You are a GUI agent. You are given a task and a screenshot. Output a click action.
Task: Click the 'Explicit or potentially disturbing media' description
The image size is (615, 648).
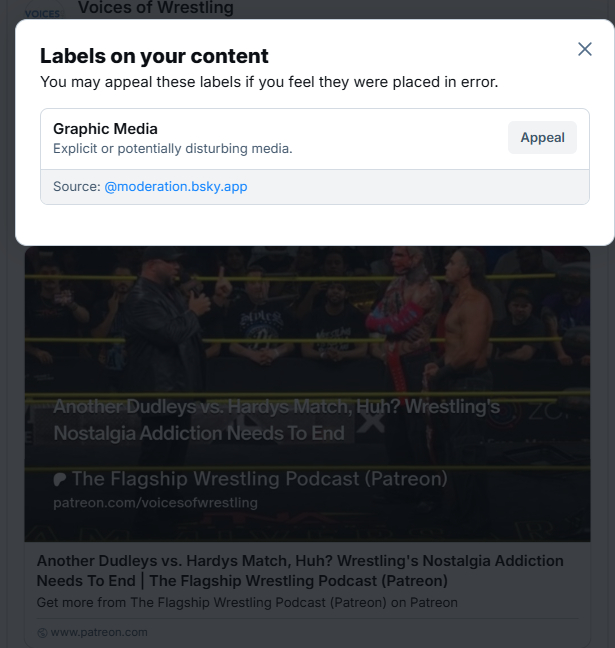coord(172,149)
